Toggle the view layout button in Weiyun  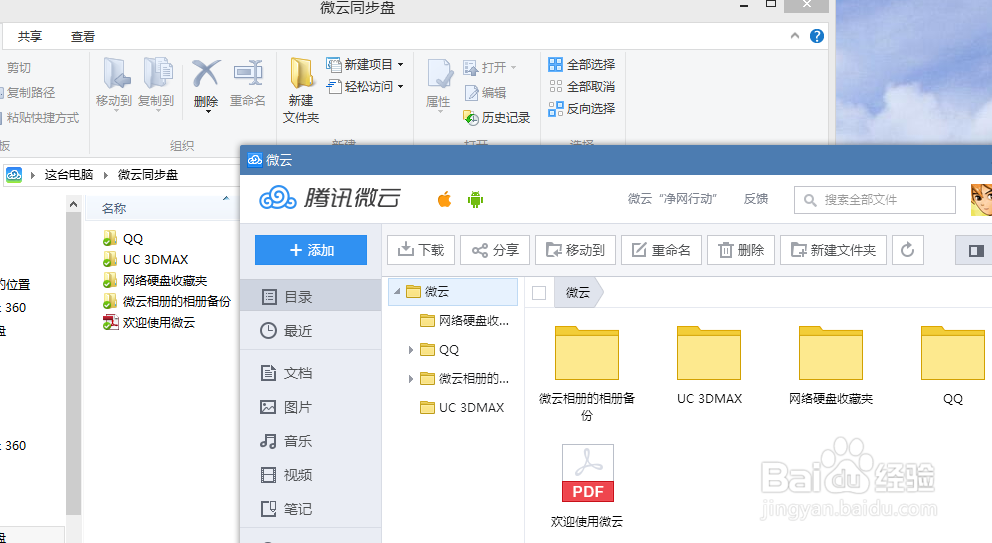click(976, 251)
